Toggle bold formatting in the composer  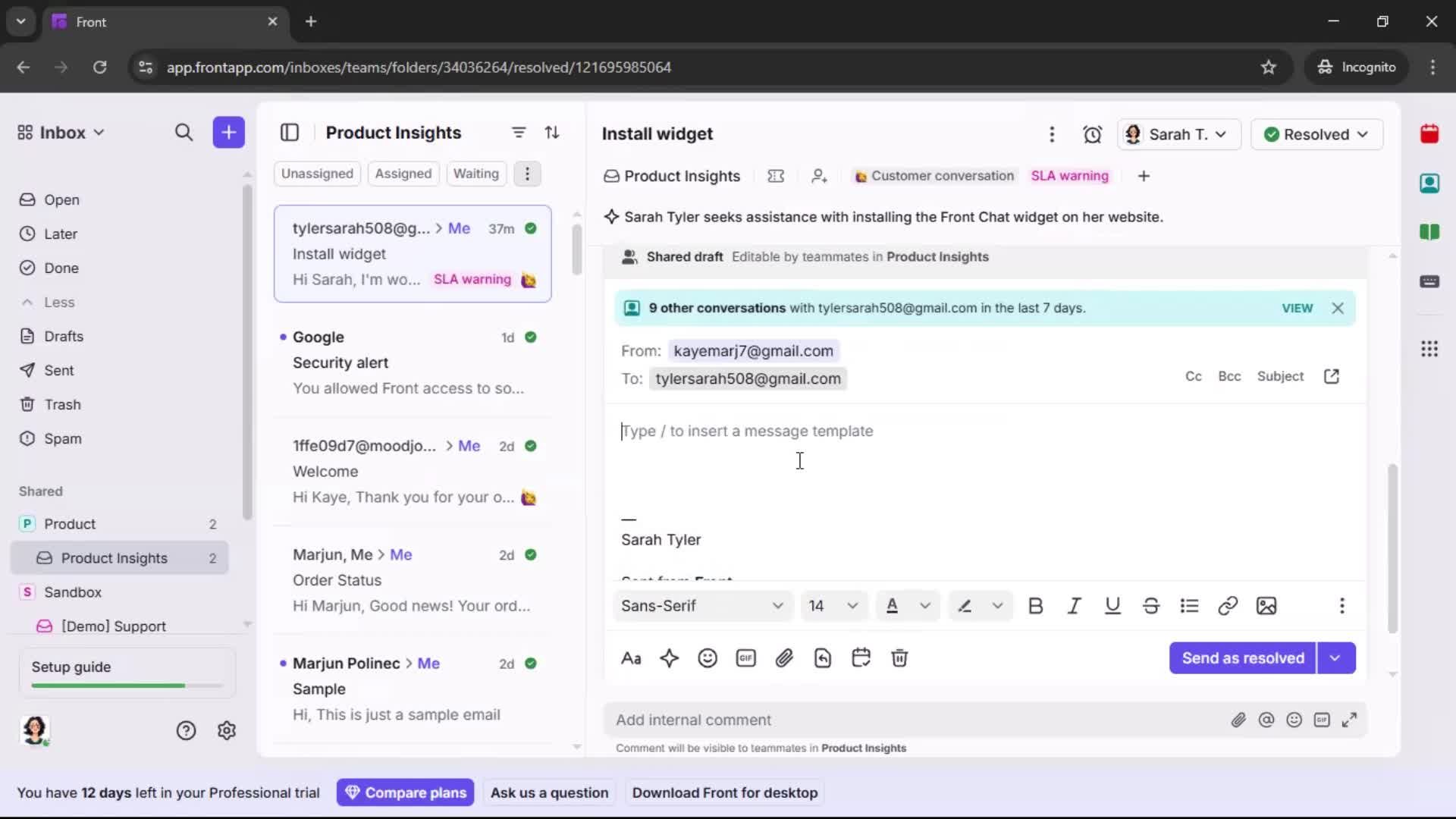[1036, 606]
